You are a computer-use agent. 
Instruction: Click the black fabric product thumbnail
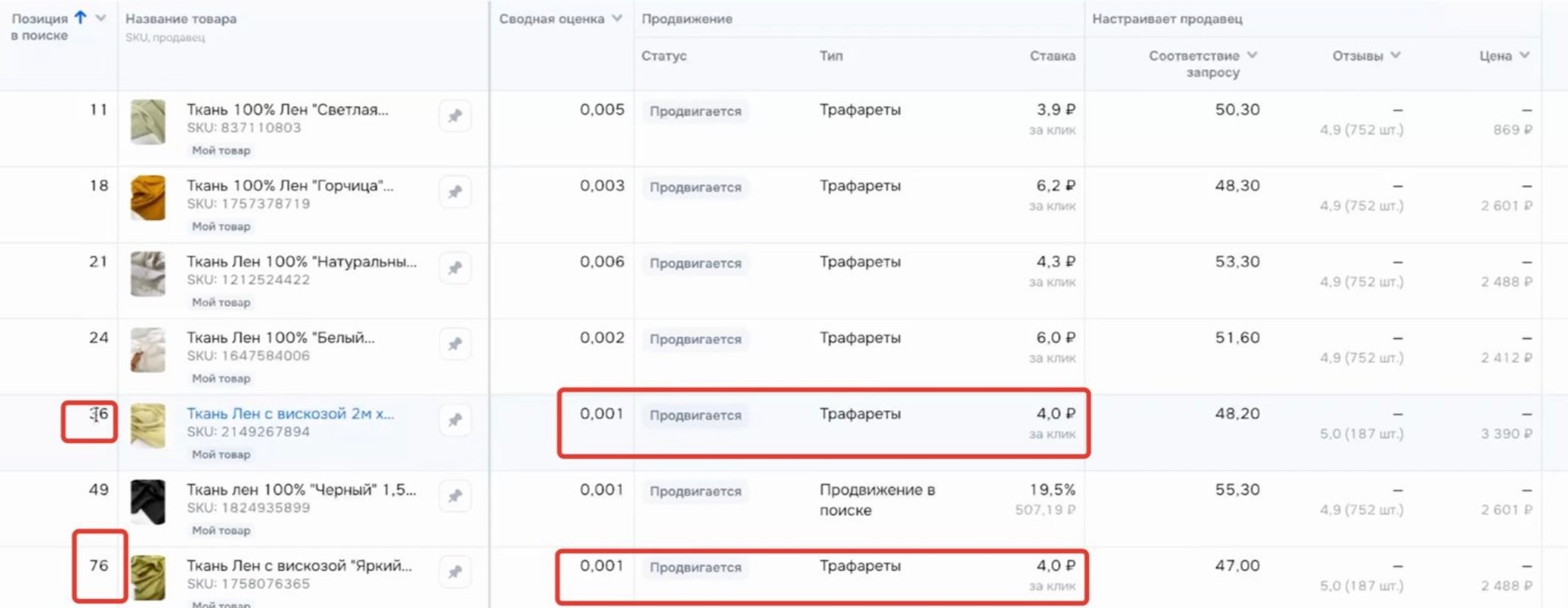click(147, 501)
